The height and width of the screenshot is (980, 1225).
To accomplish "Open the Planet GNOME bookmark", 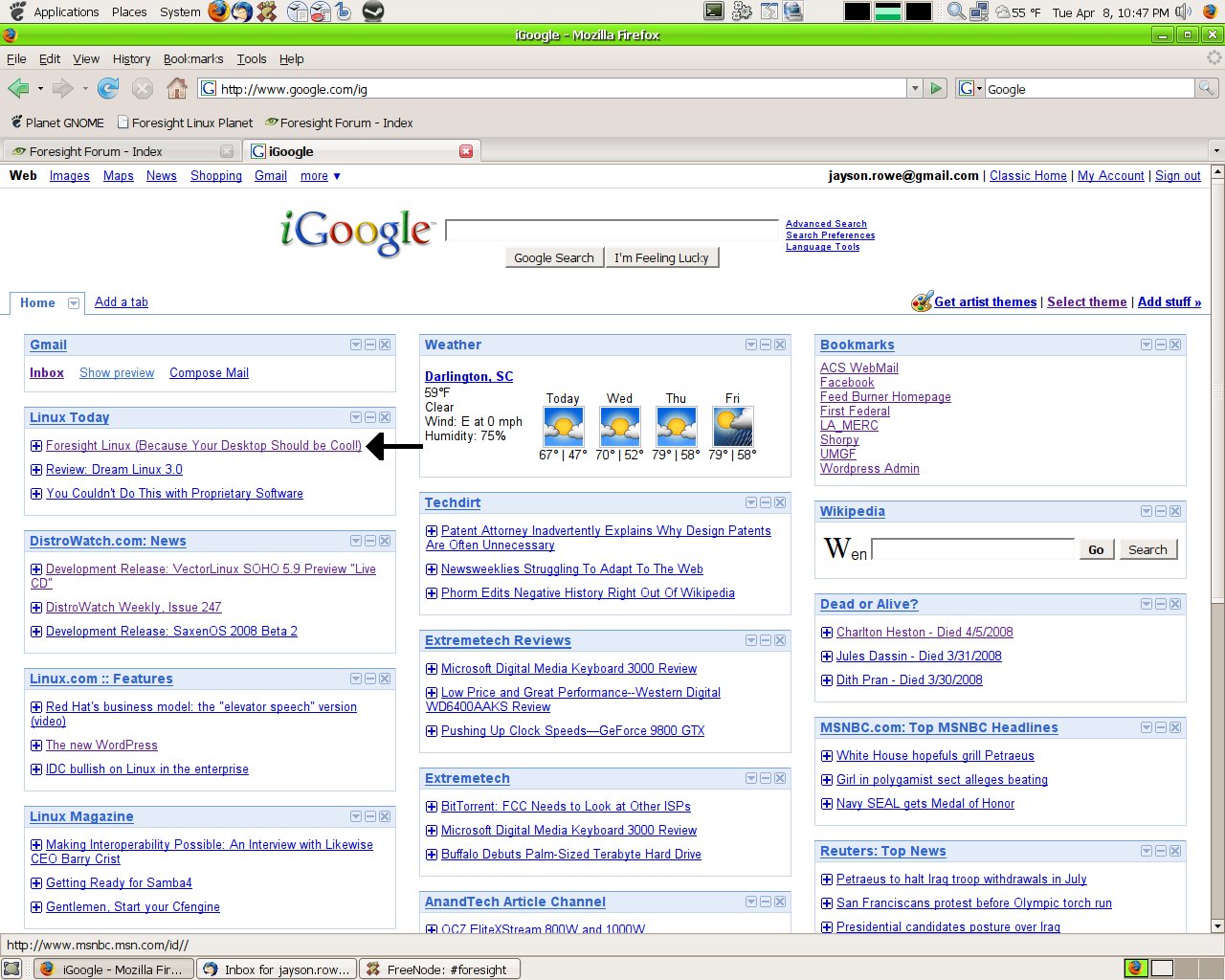I will point(57,122).
